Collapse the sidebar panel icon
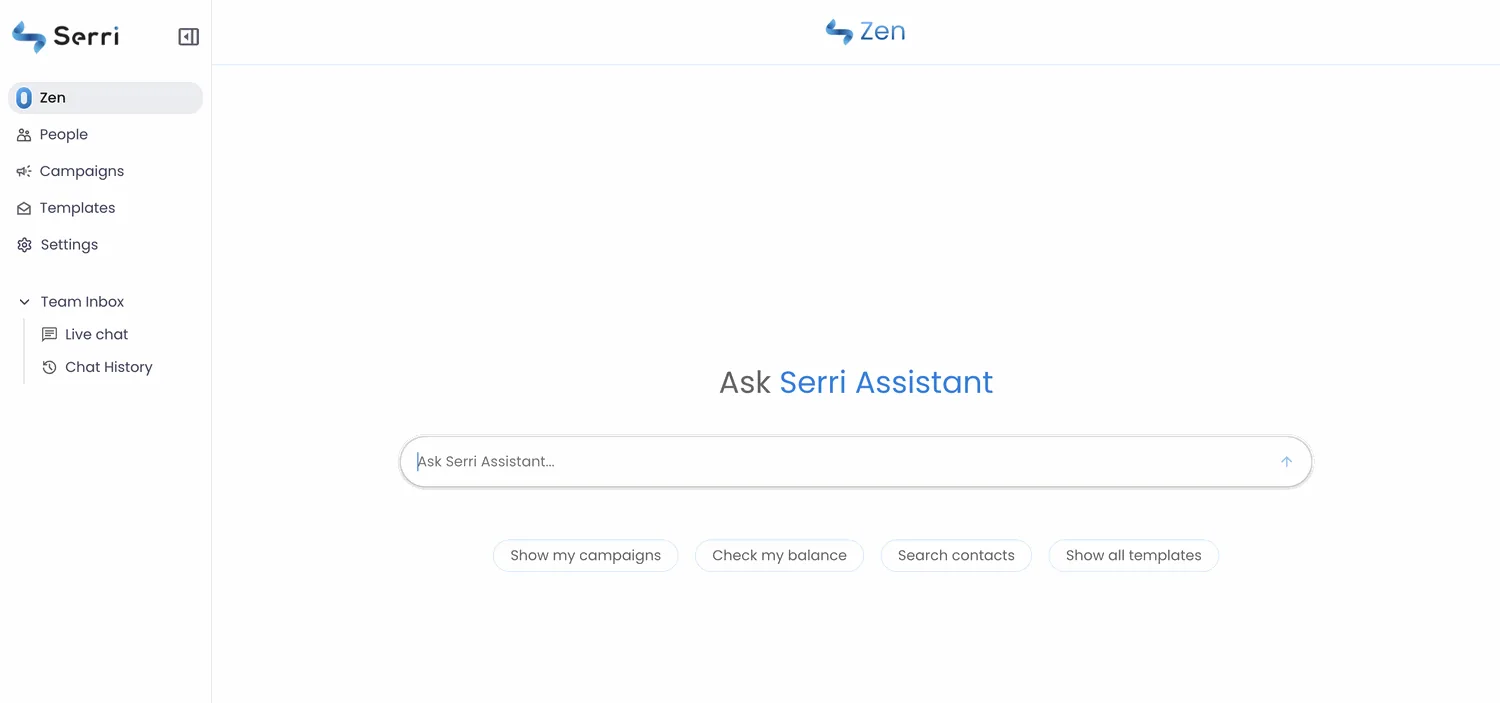Screen dimensions: 1500x703 pos(188,37)
